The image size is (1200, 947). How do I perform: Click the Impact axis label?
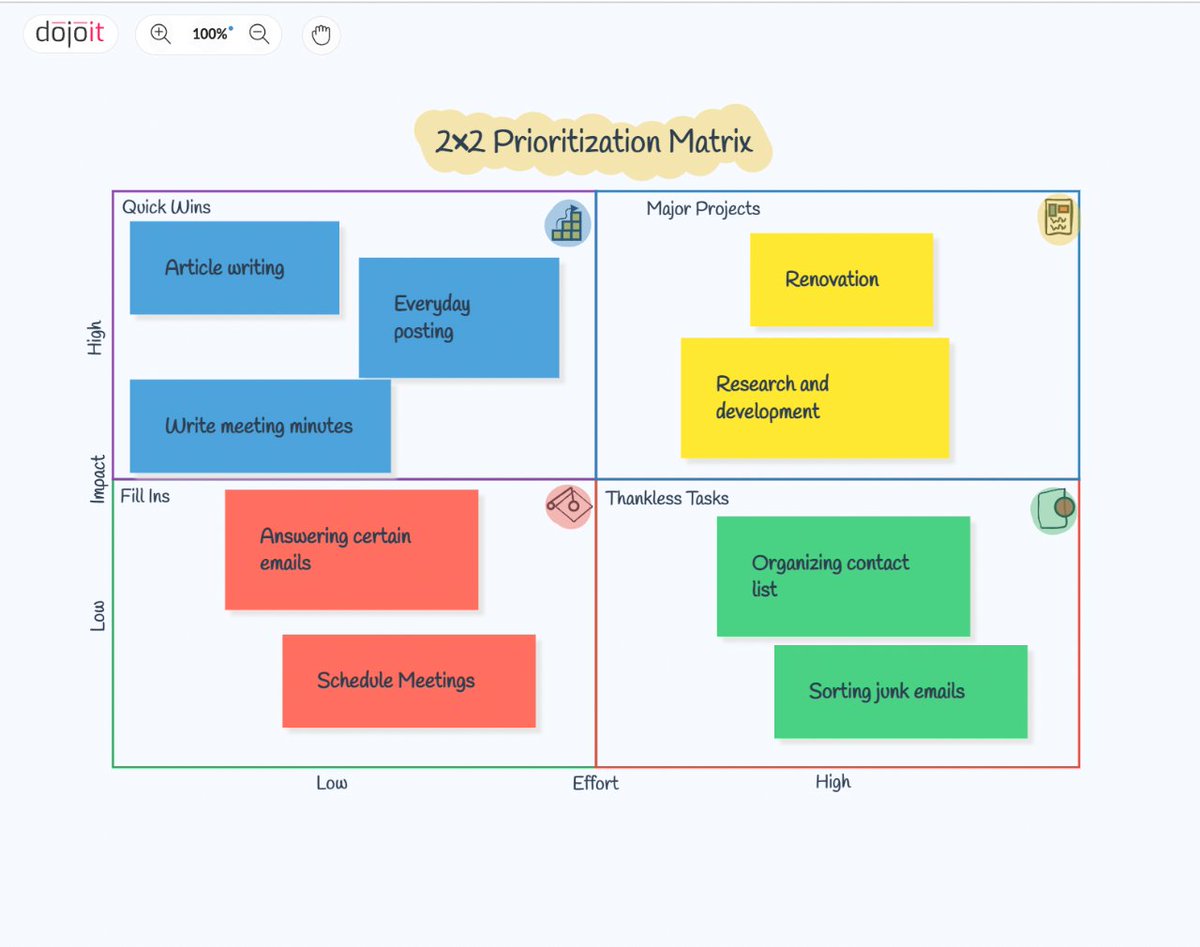[98, 479]
